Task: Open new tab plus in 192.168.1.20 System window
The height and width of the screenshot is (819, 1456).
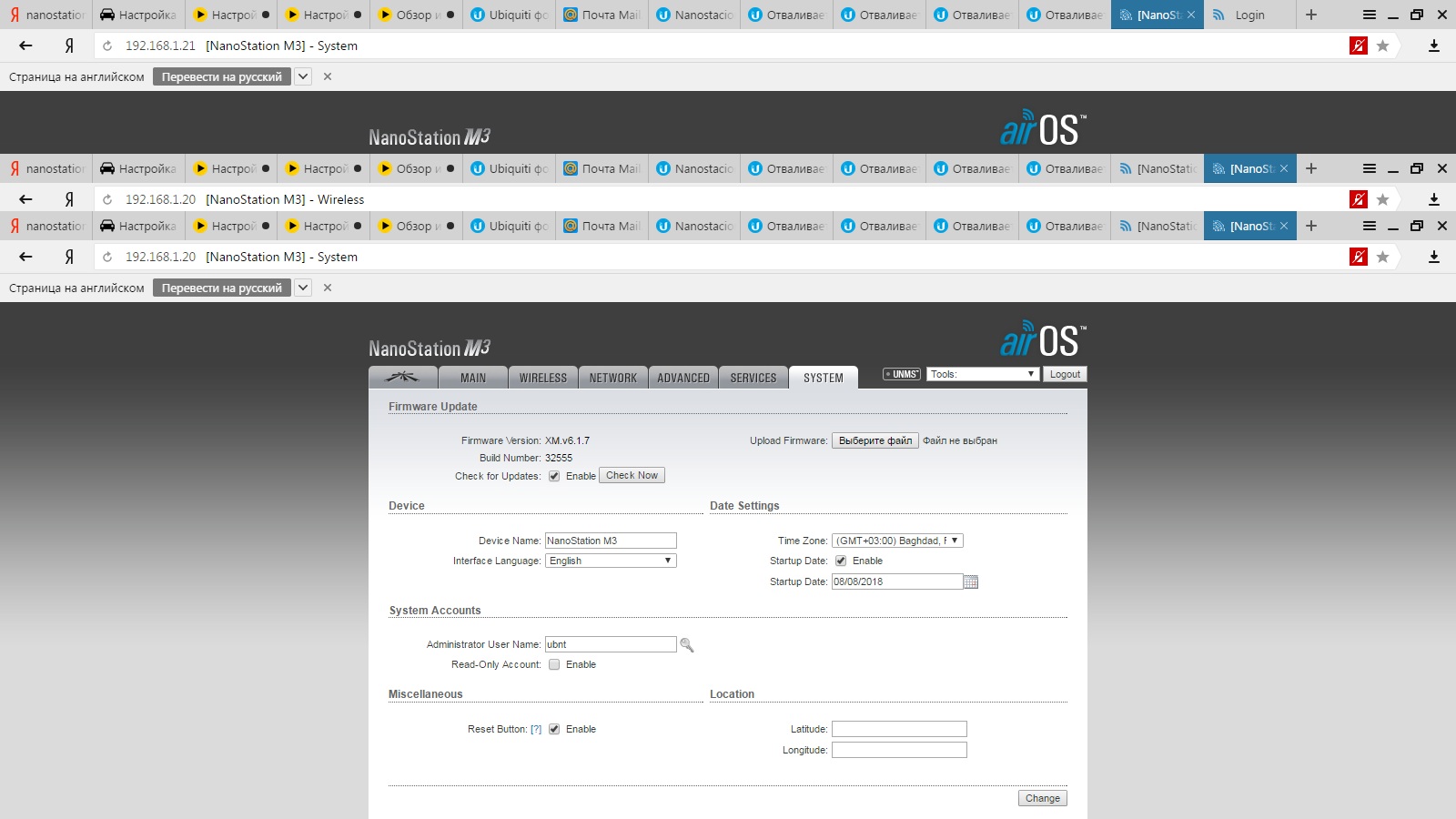Action: (x=1311, y=226)
